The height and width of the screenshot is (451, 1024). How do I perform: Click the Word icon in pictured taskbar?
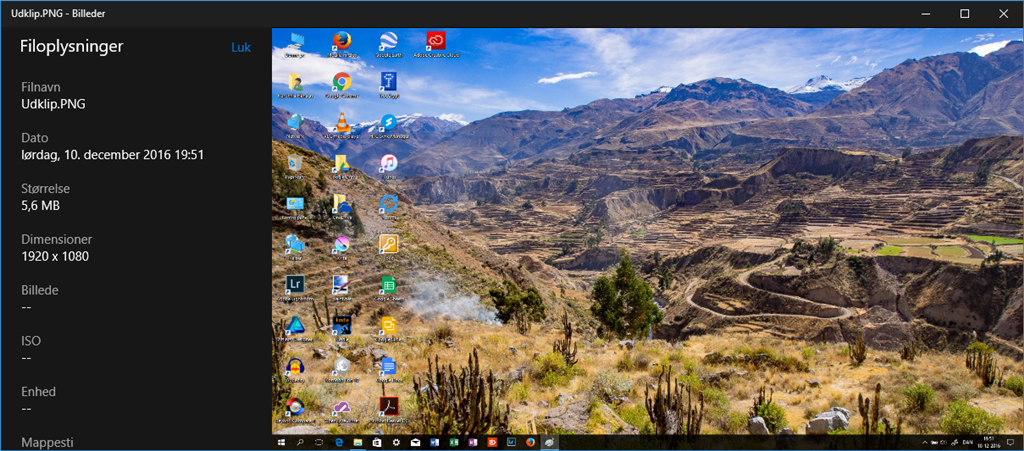[x=434, y=442]
